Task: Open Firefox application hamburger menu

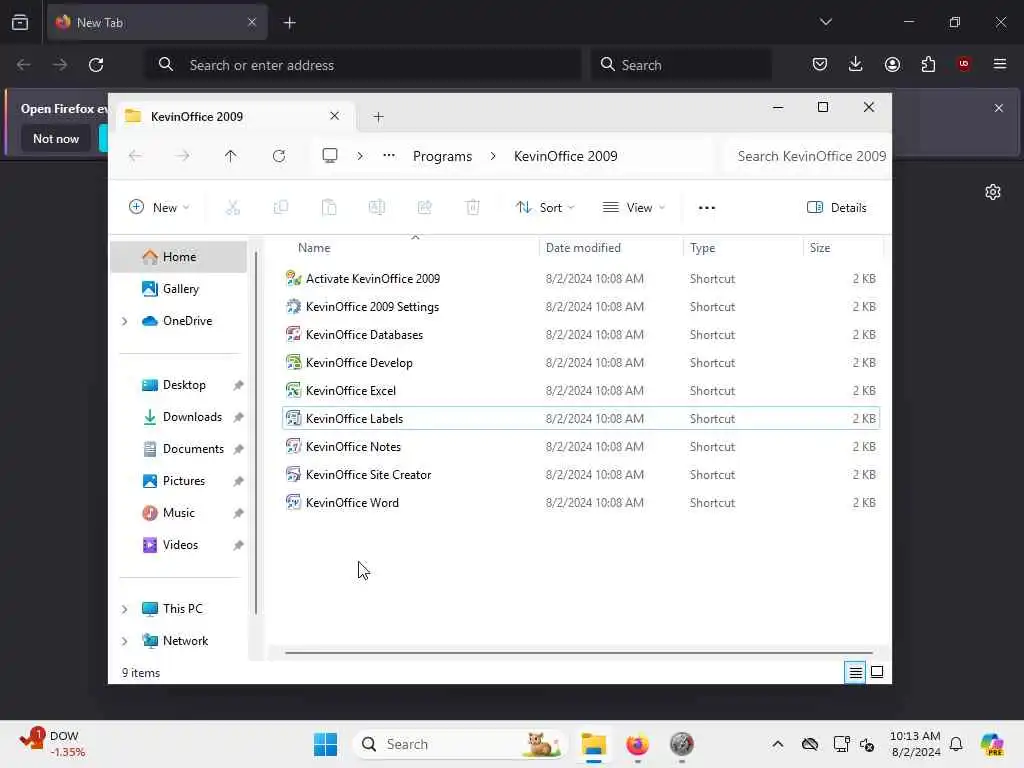Action: (1000, 64)
